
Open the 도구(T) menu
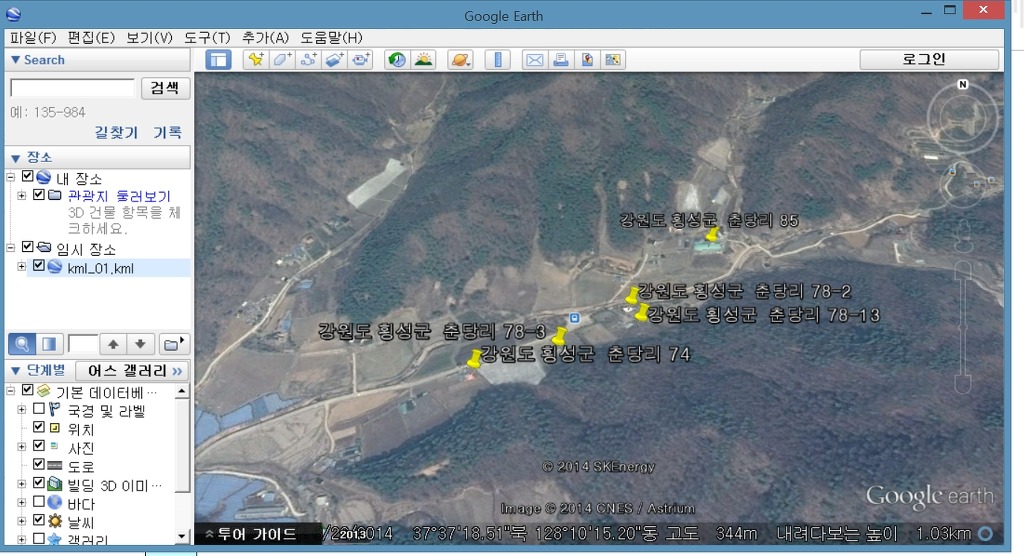tap(208, 38)
